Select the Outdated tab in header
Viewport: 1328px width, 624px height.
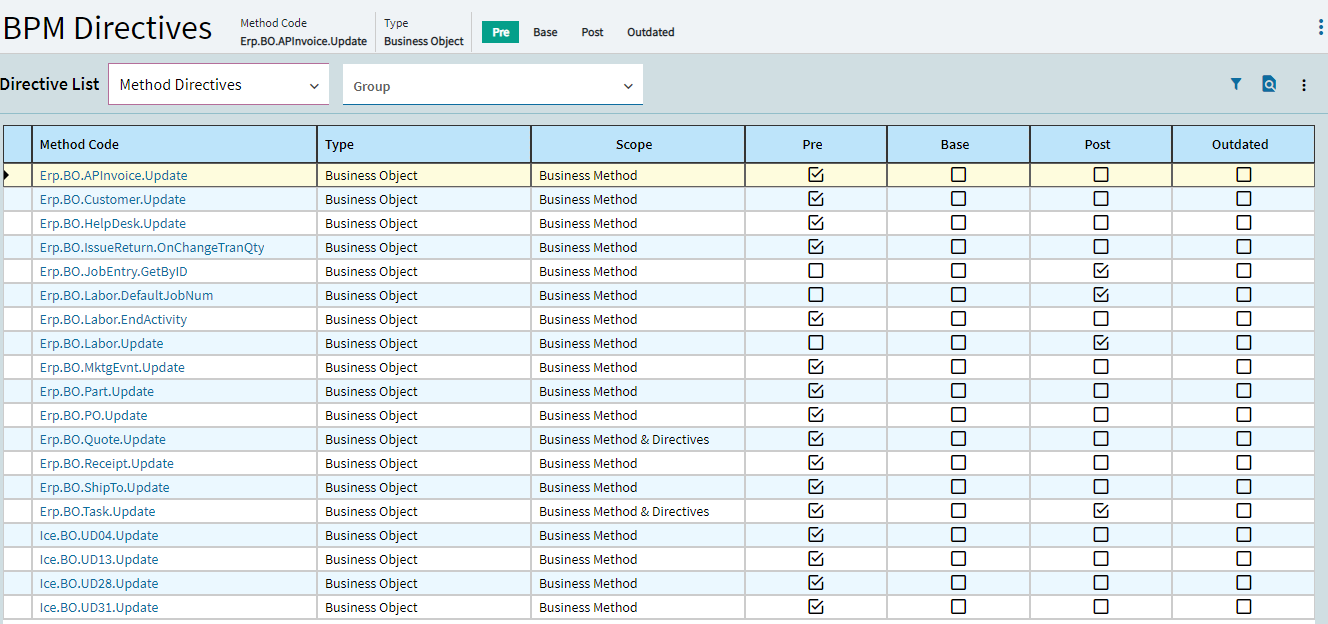pyautogui.click(x=650, y=32)
